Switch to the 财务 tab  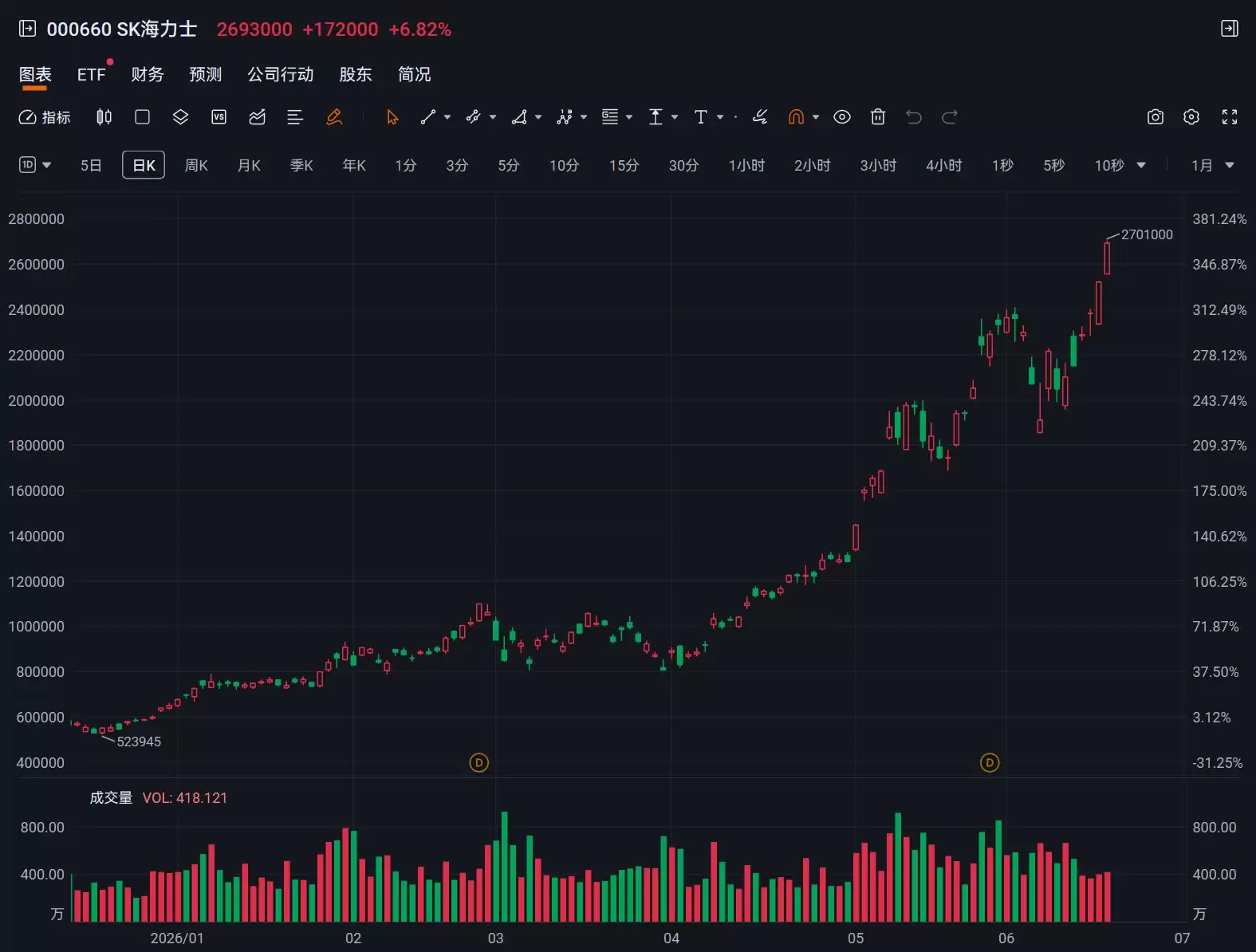tap(148, 74)
